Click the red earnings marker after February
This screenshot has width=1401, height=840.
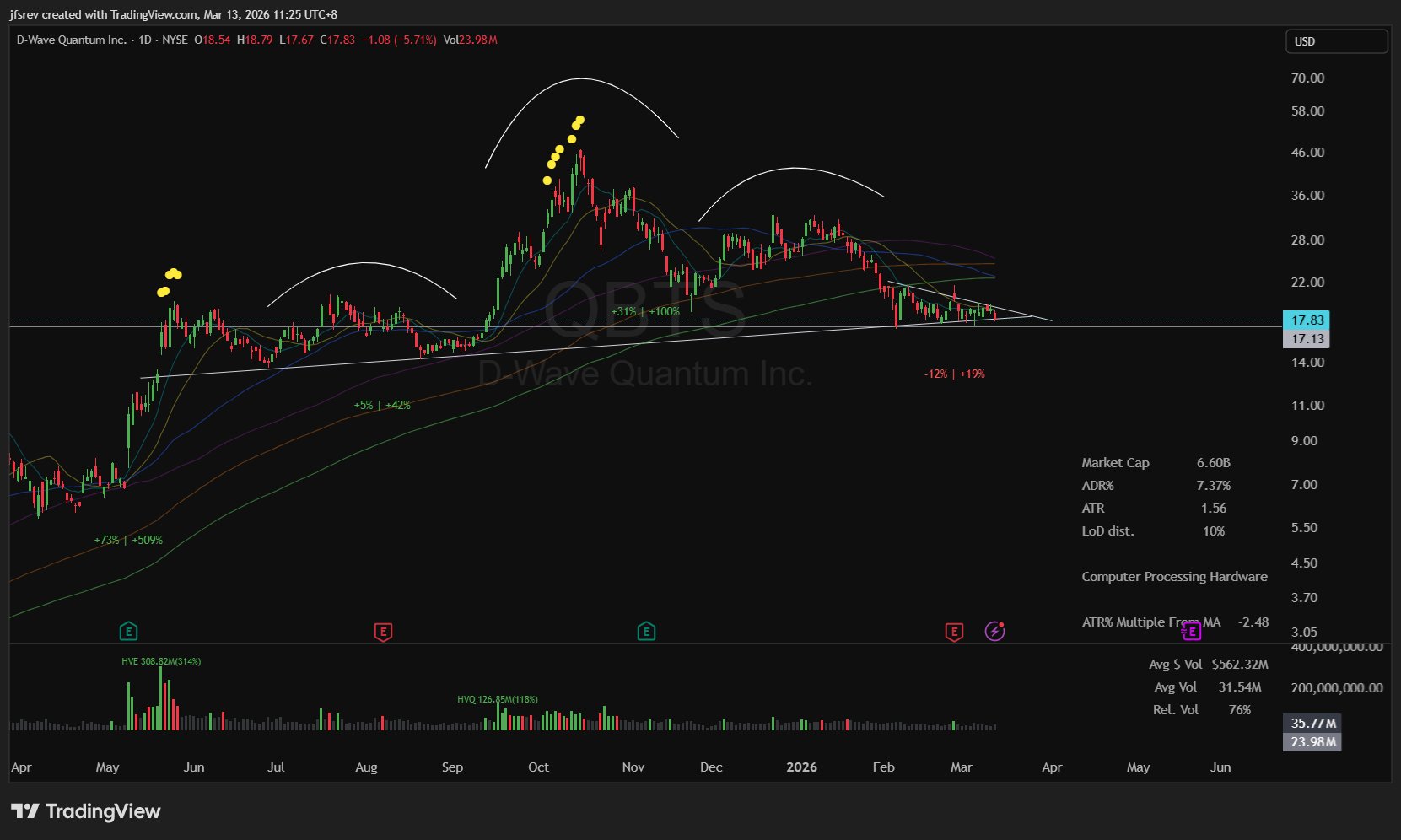(x=954, y=632)
